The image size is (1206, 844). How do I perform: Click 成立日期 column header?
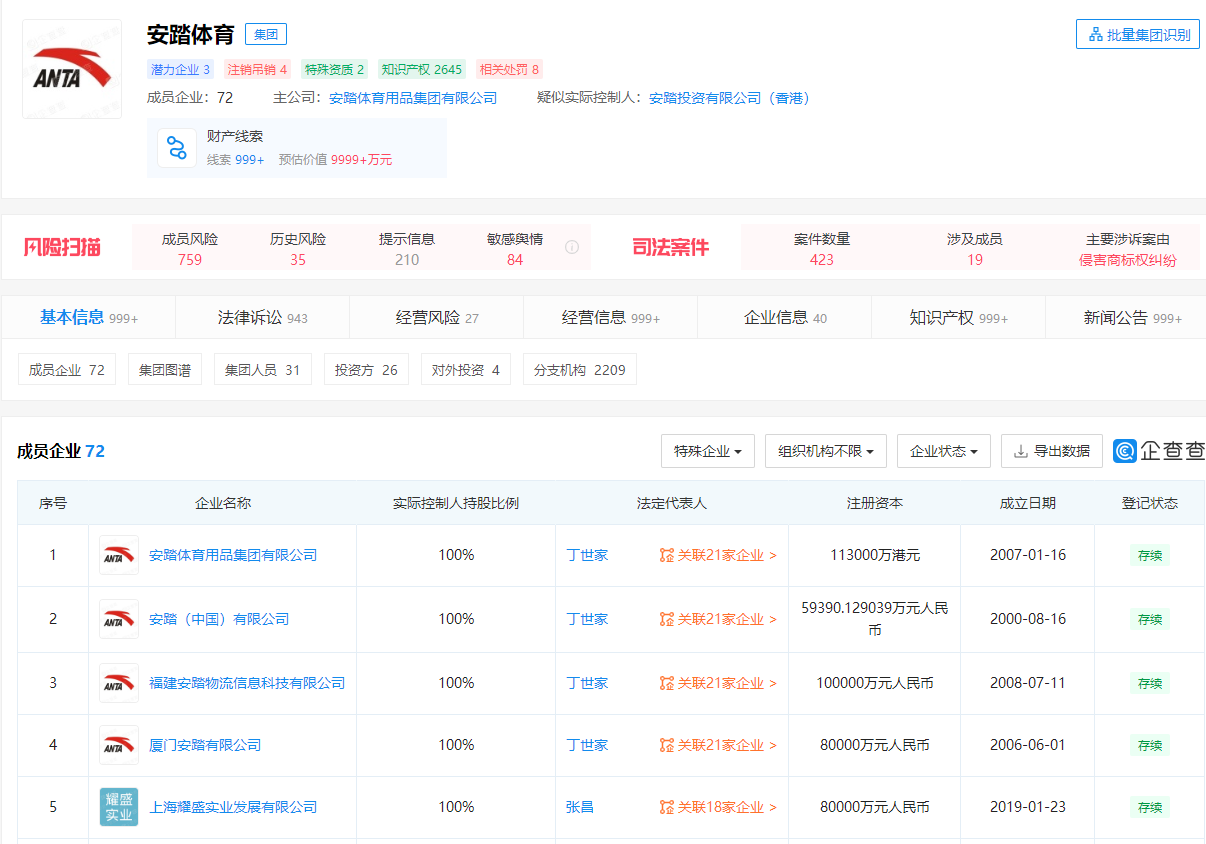1028,503
